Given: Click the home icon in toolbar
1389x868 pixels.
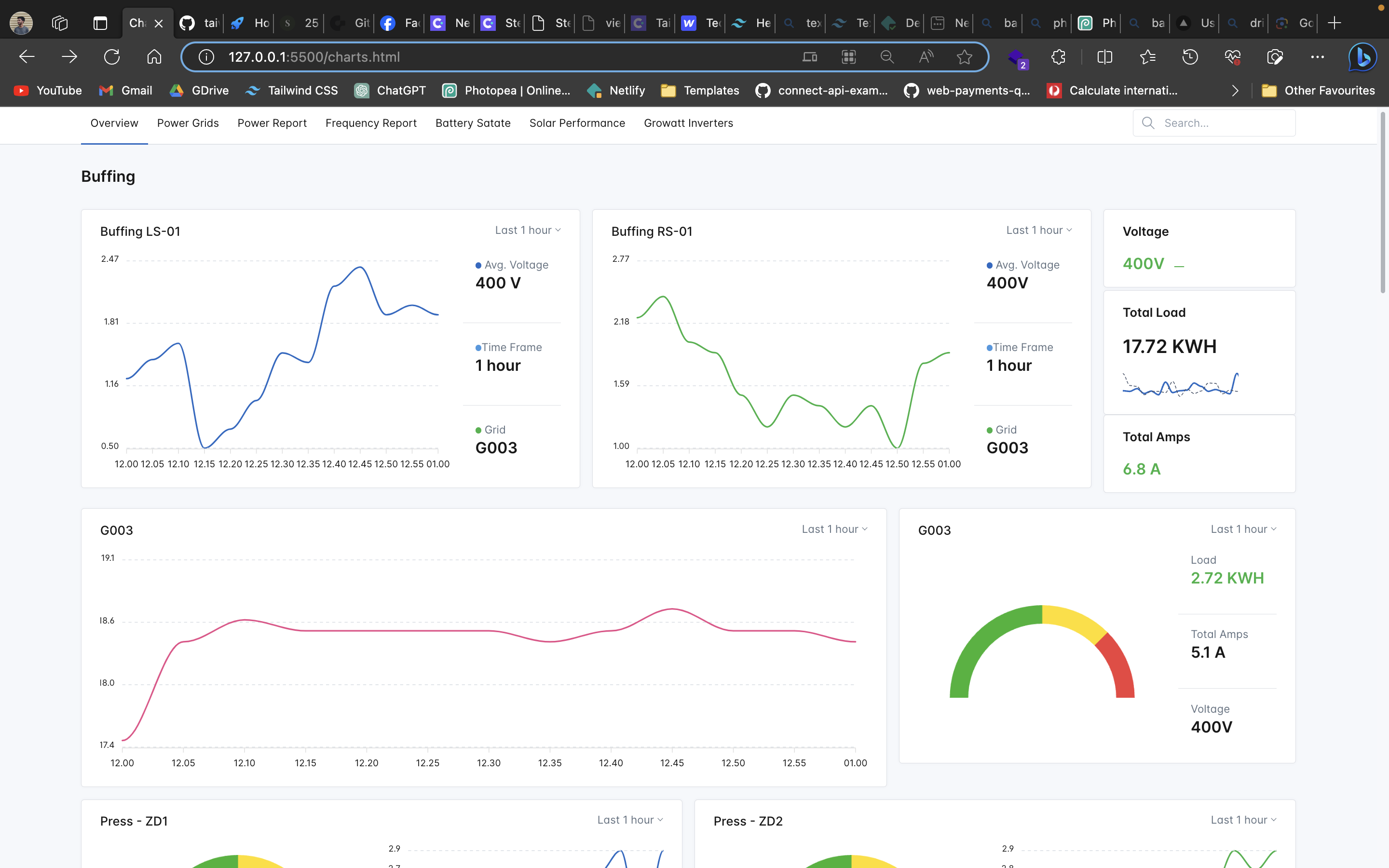Looking at the screenshot, I should point(154,57).
